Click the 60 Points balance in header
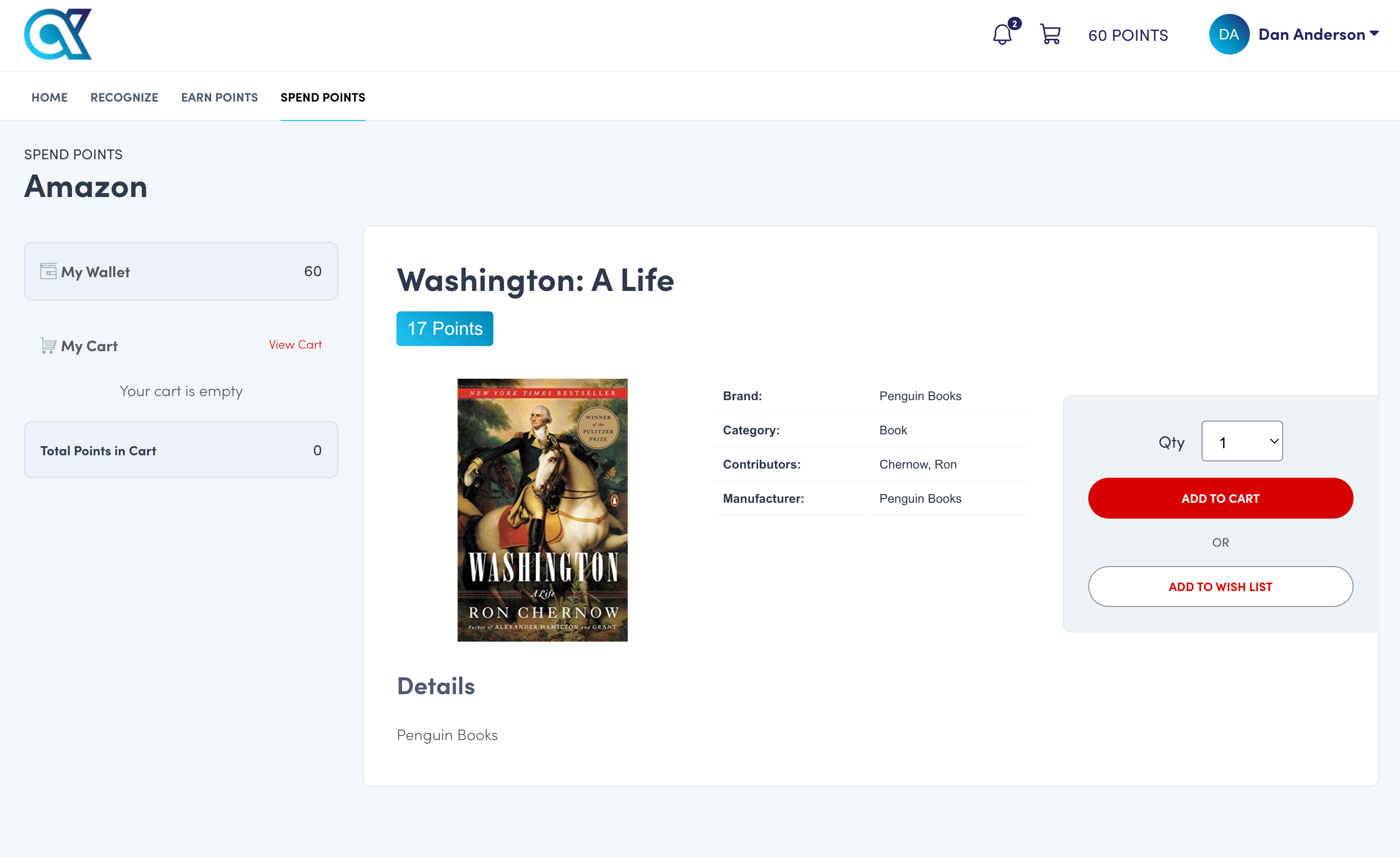The height and width of the screenshot is (857, 1400). click(x=1128, y=35)
